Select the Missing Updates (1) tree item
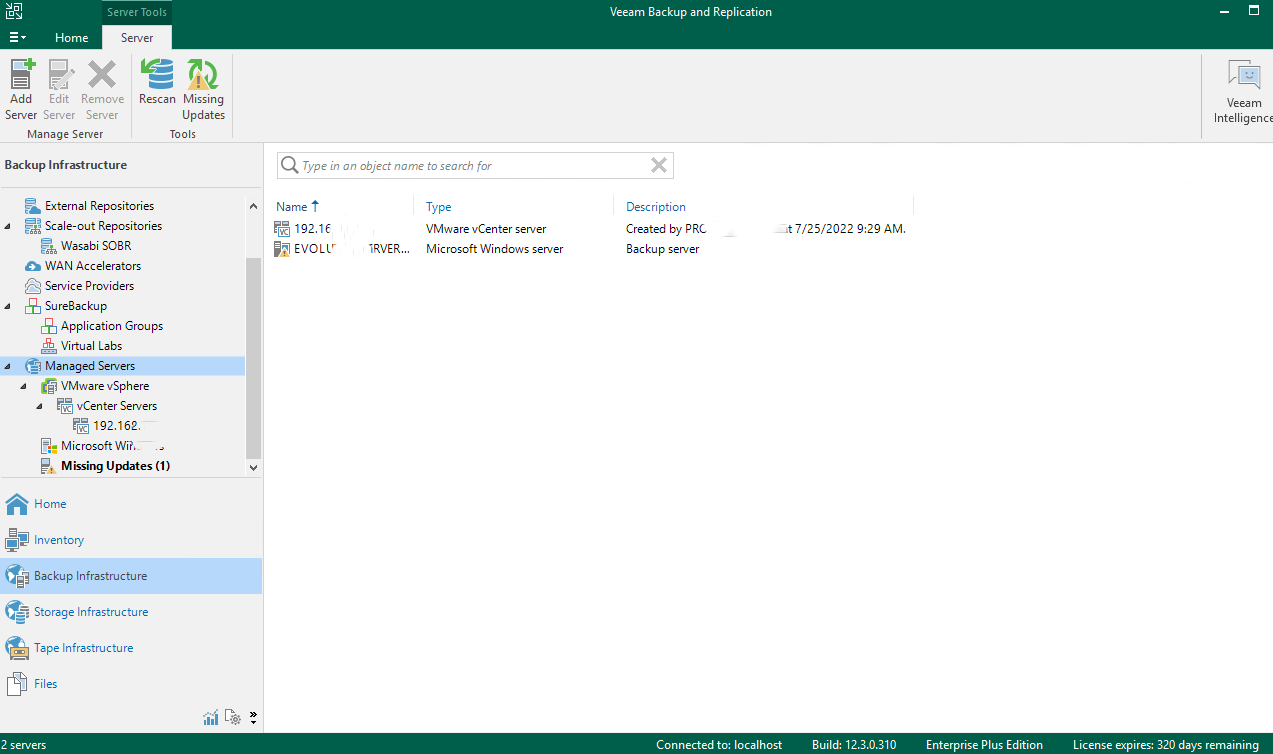The height and width of the screenshot is (754, 1273). [115, 466]
